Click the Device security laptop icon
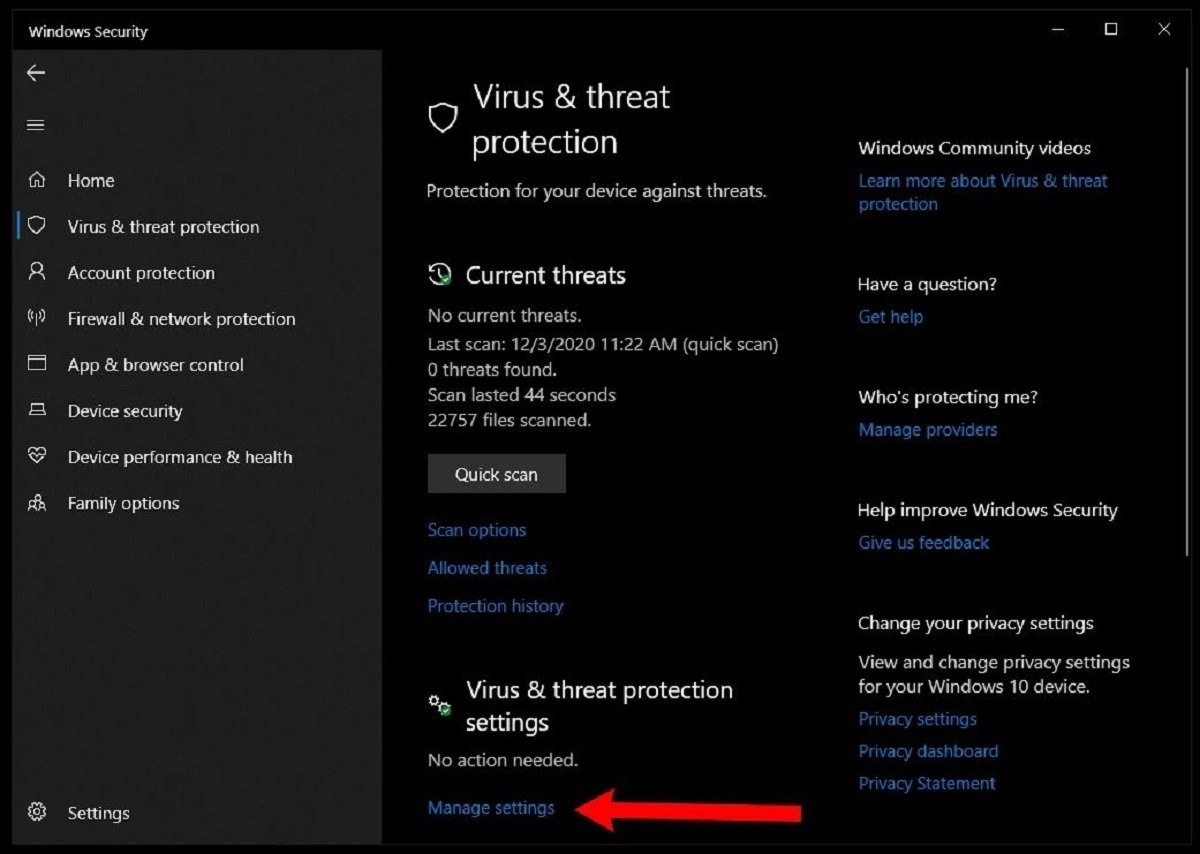Image resolution: width=1200 pixels, height=854 pixels. point(37,410)
